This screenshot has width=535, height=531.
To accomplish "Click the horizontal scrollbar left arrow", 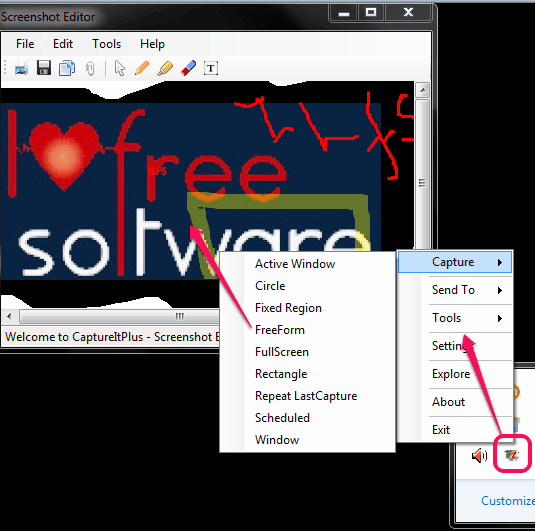I will (x=9, y=316).
